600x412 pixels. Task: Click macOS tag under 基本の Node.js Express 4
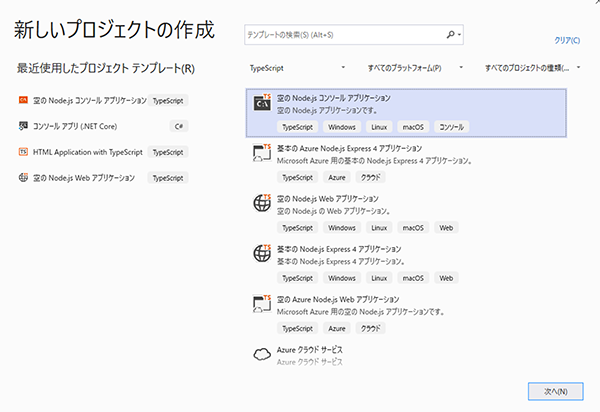point(413,278)
